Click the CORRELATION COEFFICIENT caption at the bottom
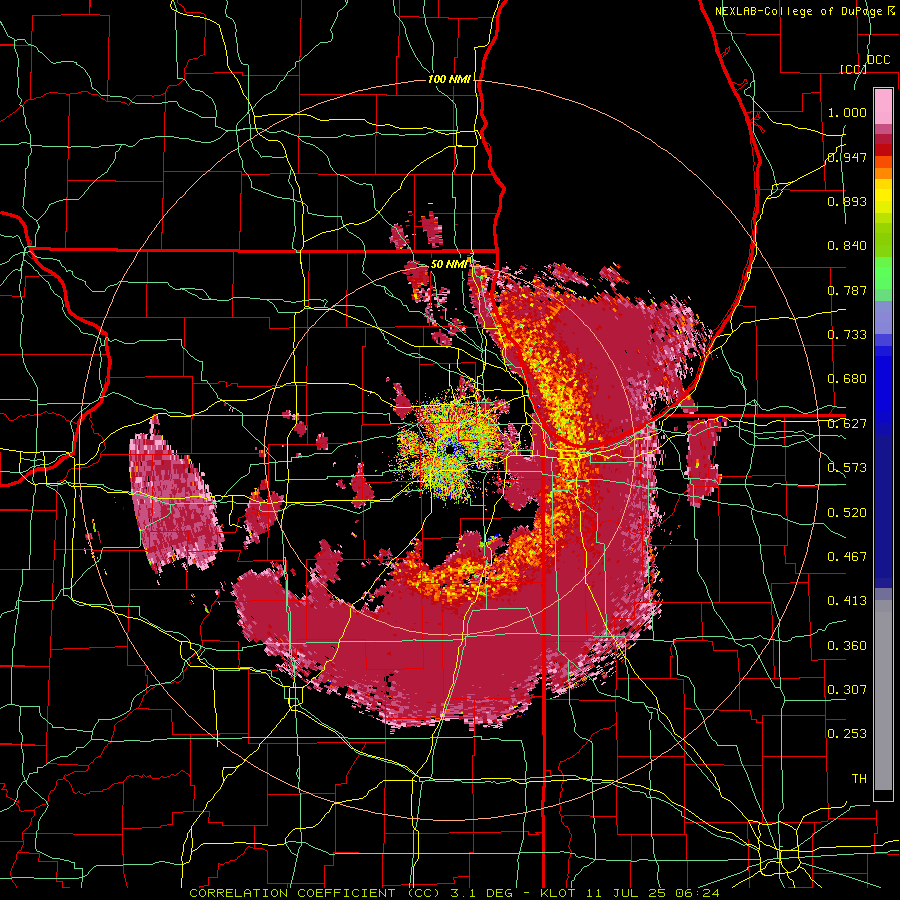The width and height of the screenshot is (900, 900). [454, 893]
